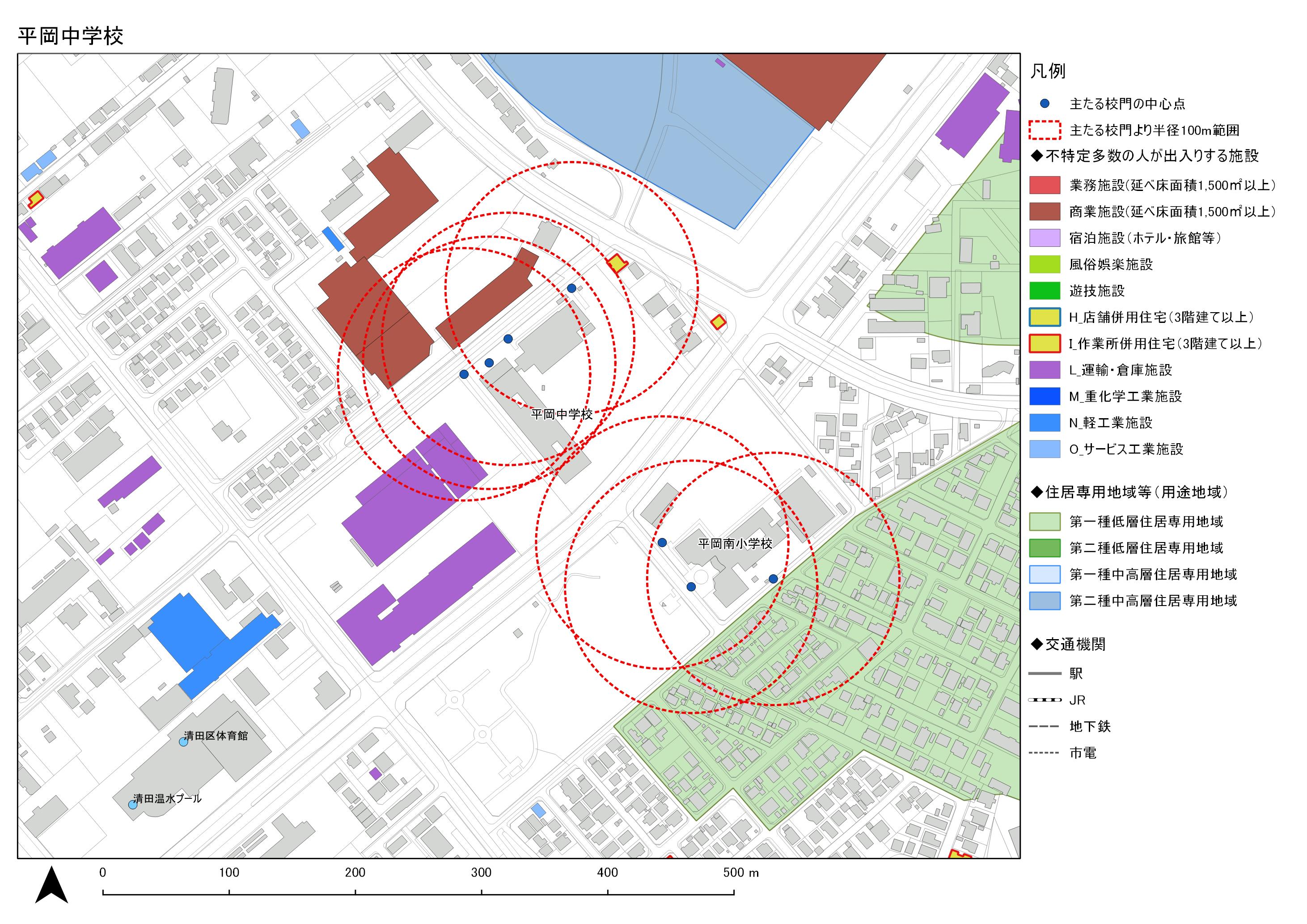The height and width of the screenshot is (924, 1307).
Task: Click the light blue marker beside 清田区体育館
Action: [x=183, y=742]
